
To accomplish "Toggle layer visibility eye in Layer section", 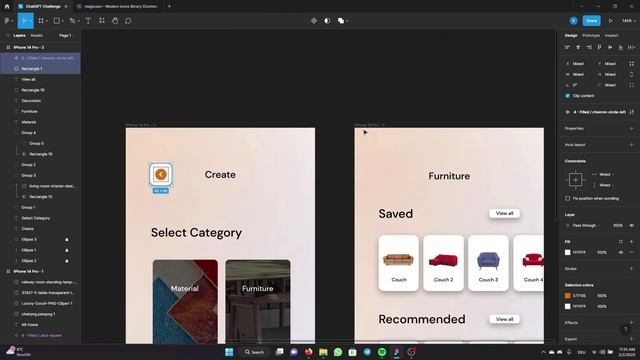I will 631,225.
